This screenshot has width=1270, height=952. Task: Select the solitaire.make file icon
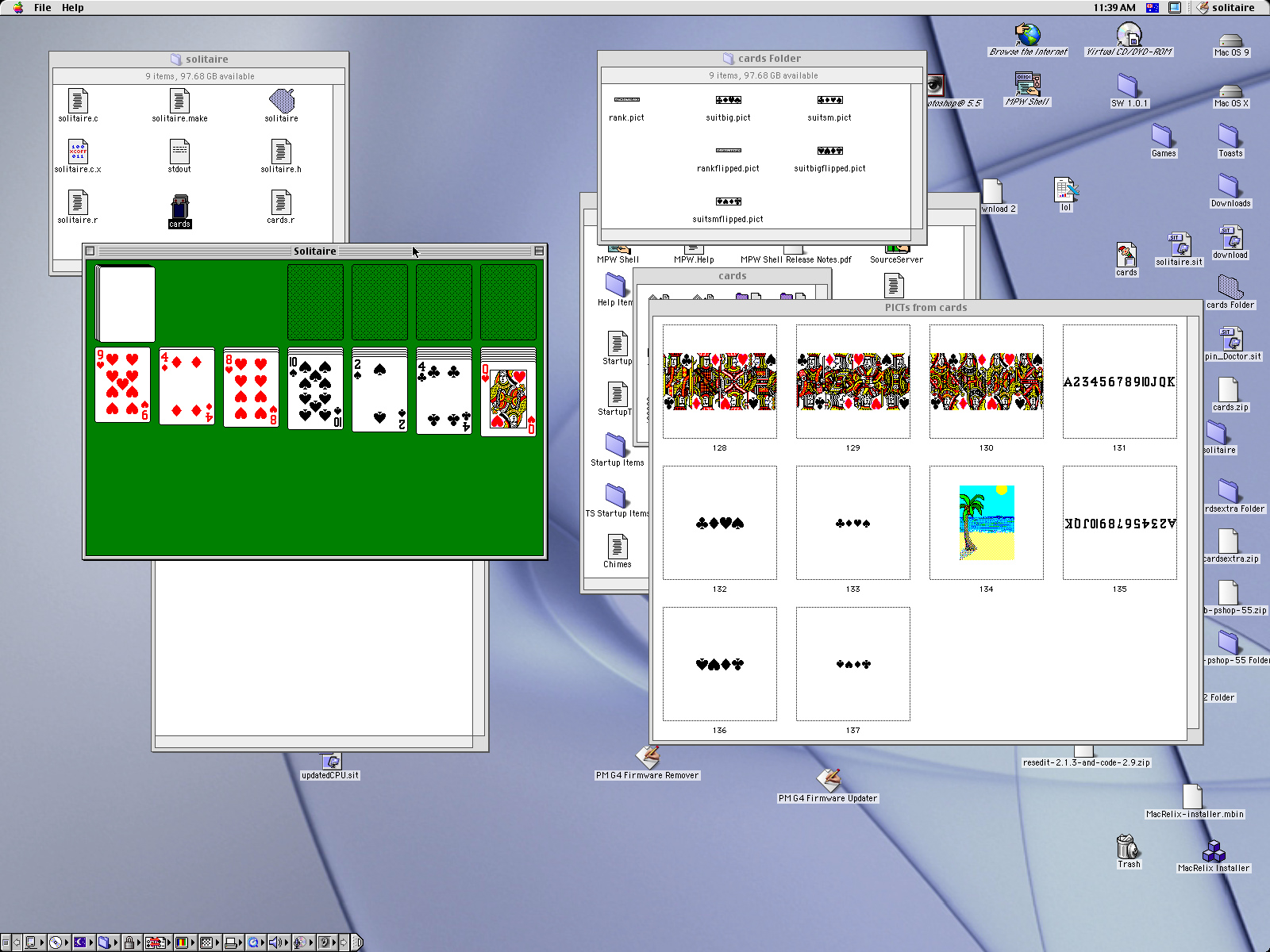[179, 102]
